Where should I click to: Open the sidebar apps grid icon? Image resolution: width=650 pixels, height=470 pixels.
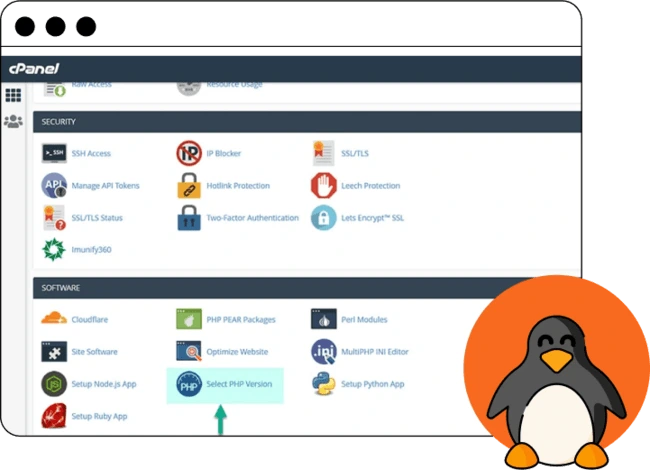coord(13,95)
